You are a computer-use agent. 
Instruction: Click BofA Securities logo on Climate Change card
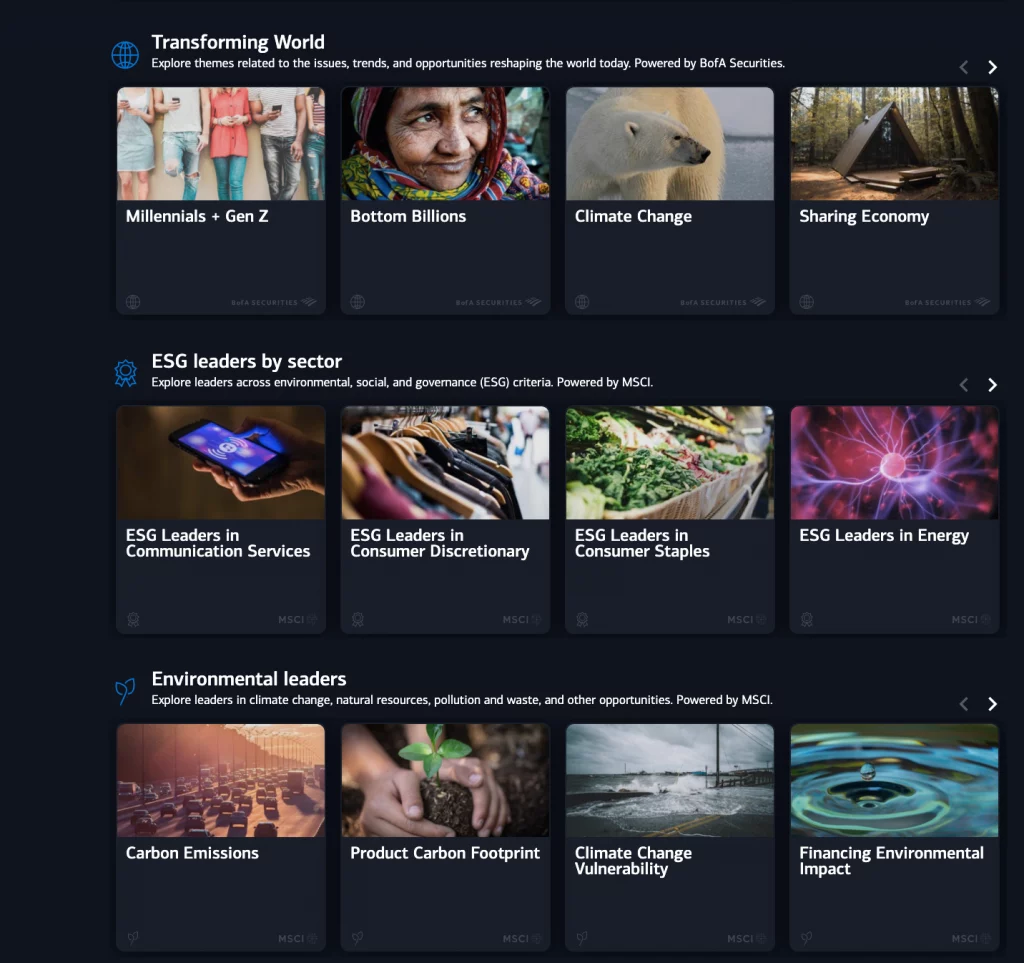coord(722,302)
